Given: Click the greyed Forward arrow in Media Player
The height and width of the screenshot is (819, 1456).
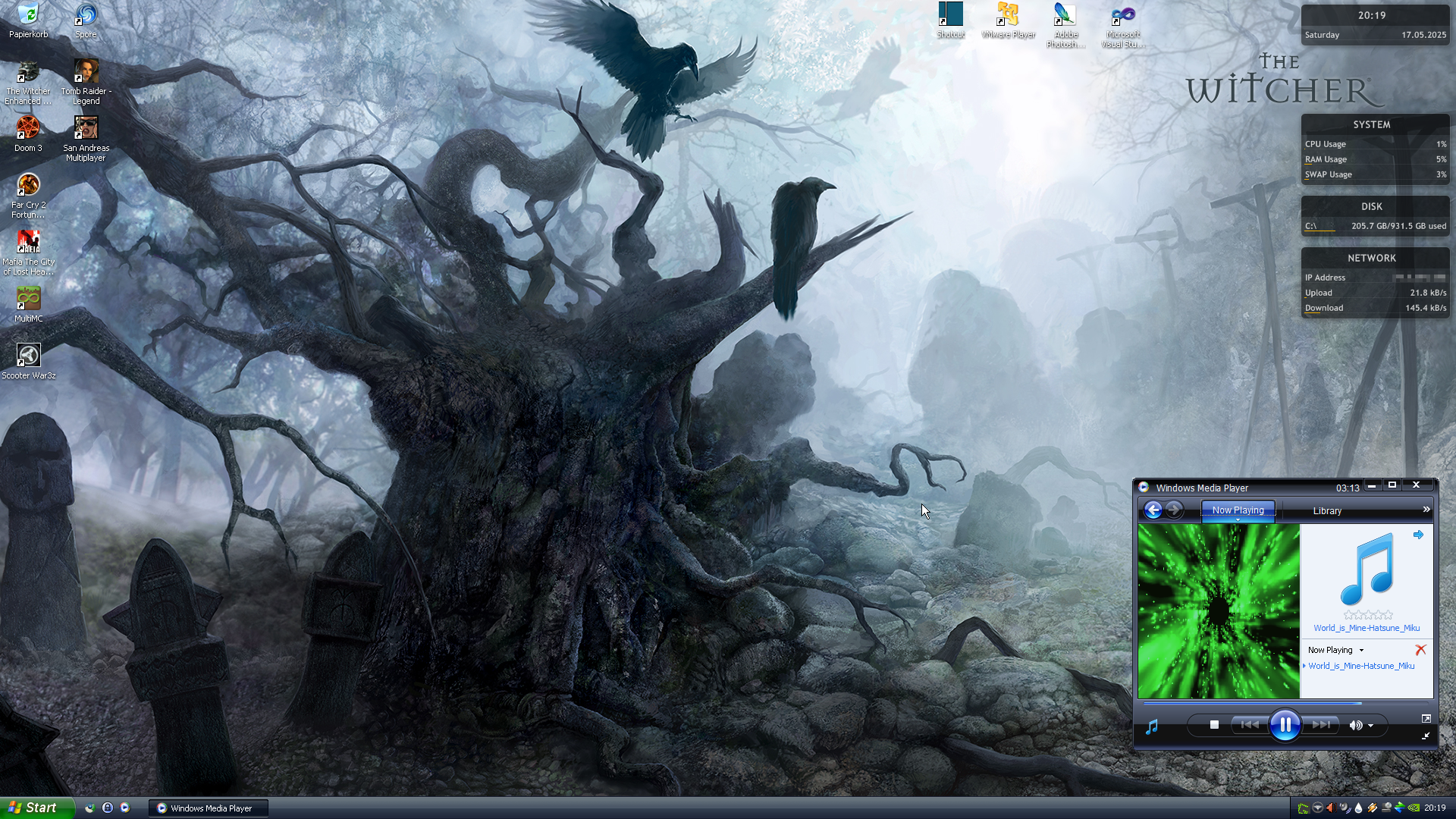Looking at the screenshot, I should click(1174, 510).
